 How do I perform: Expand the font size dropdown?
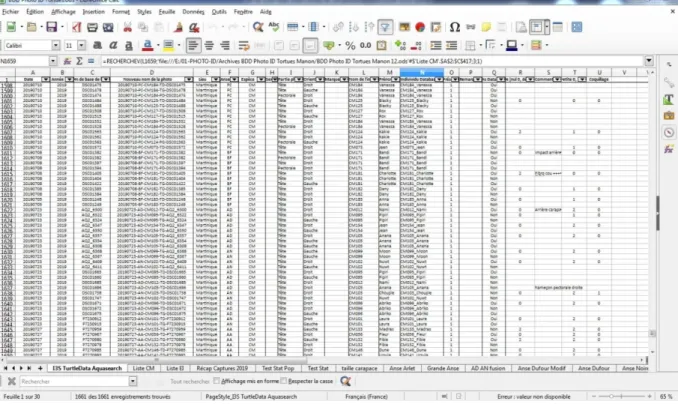[81, 45]
